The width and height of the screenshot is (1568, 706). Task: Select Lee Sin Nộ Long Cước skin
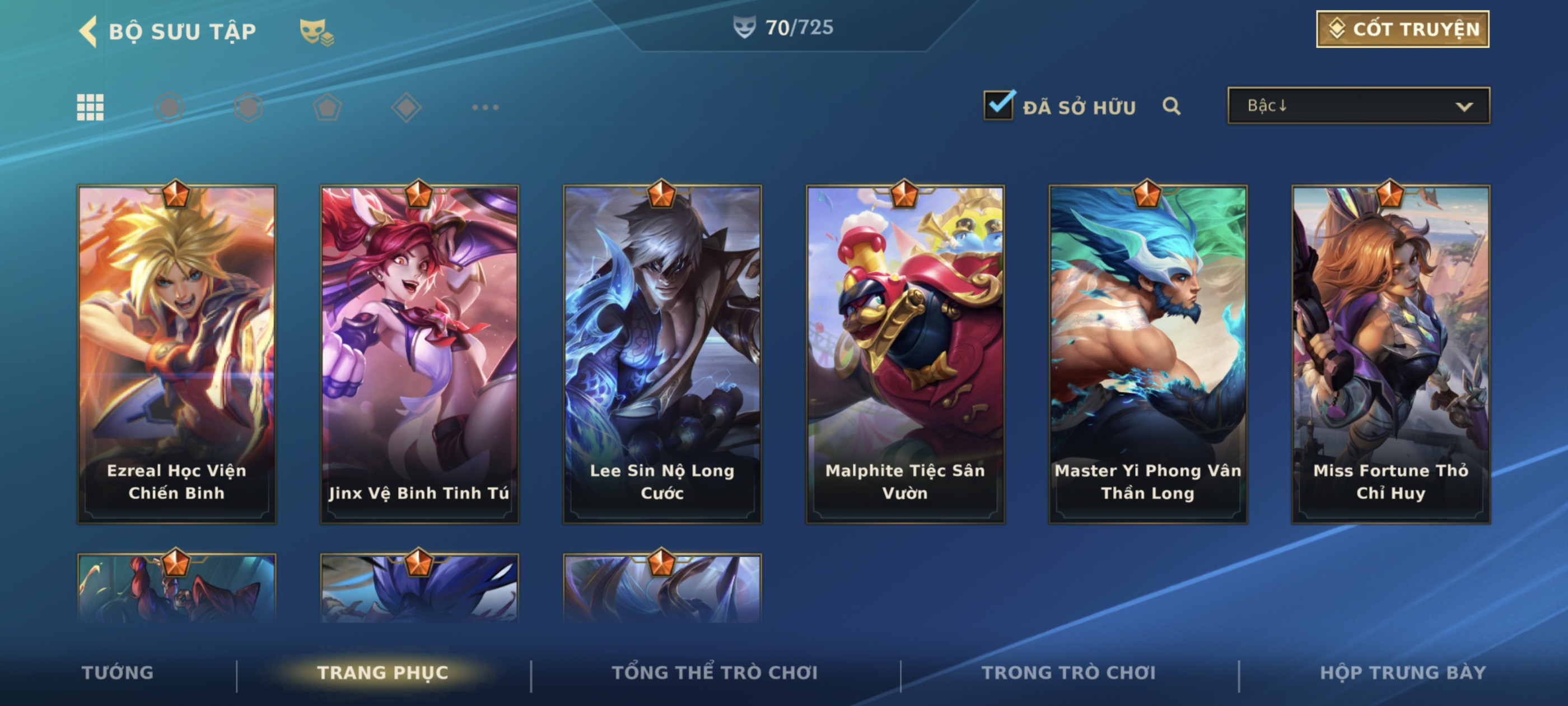[x=662, y=354]
